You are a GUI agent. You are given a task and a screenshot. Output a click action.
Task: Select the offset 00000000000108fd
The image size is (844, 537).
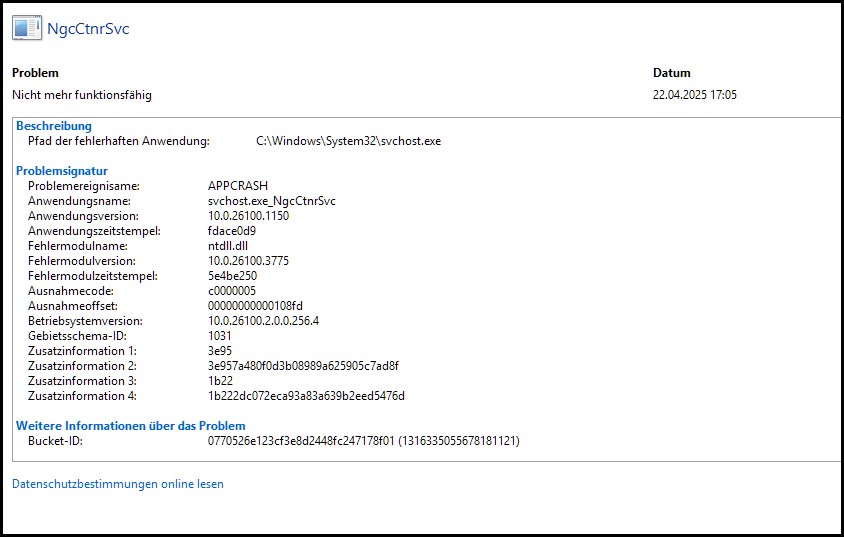click(x=255, y=306)
